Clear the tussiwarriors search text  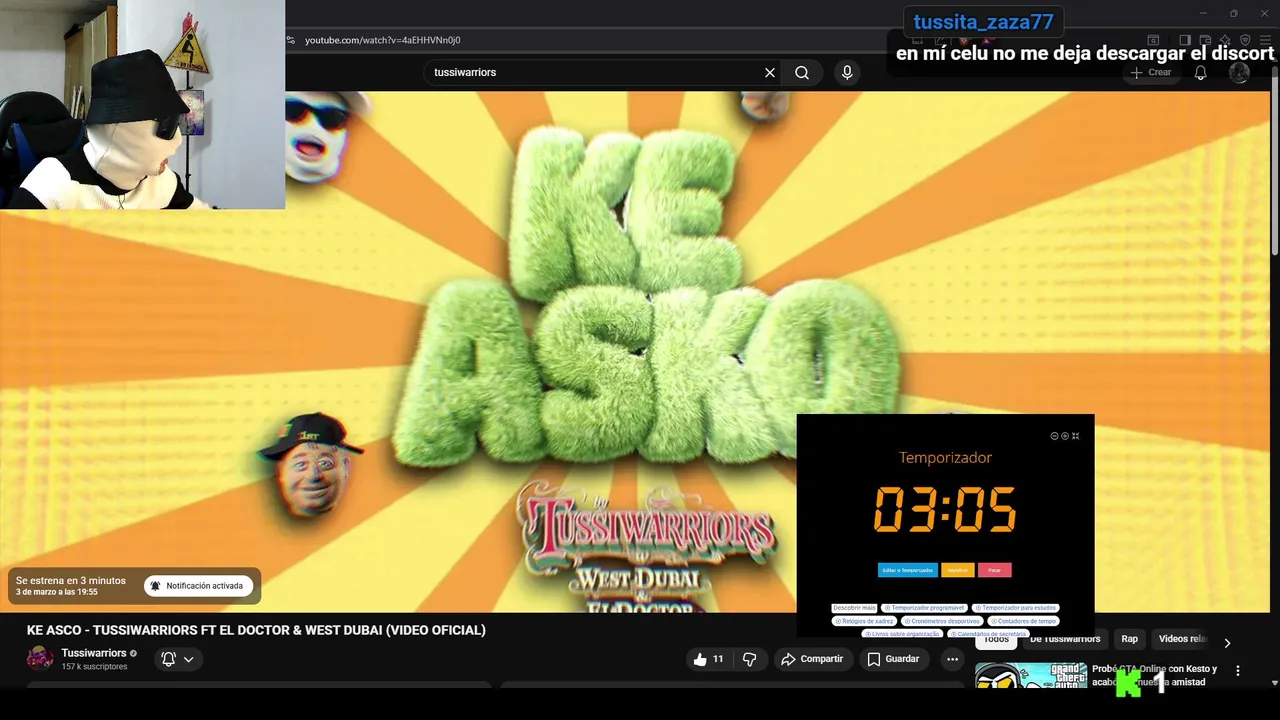[770, 72]
